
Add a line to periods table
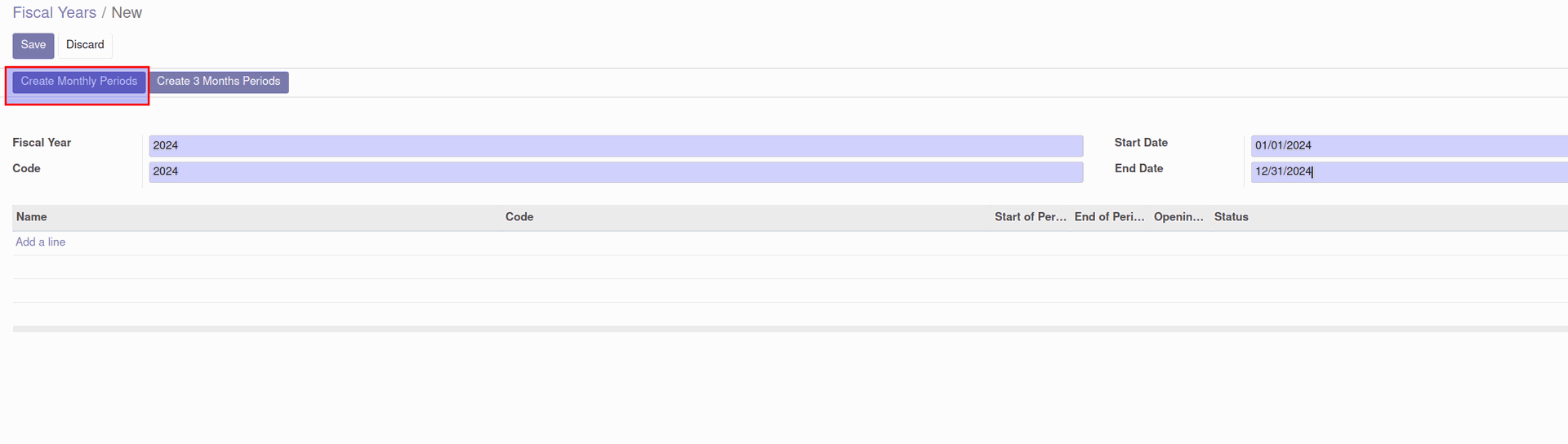tap(41, 242)
